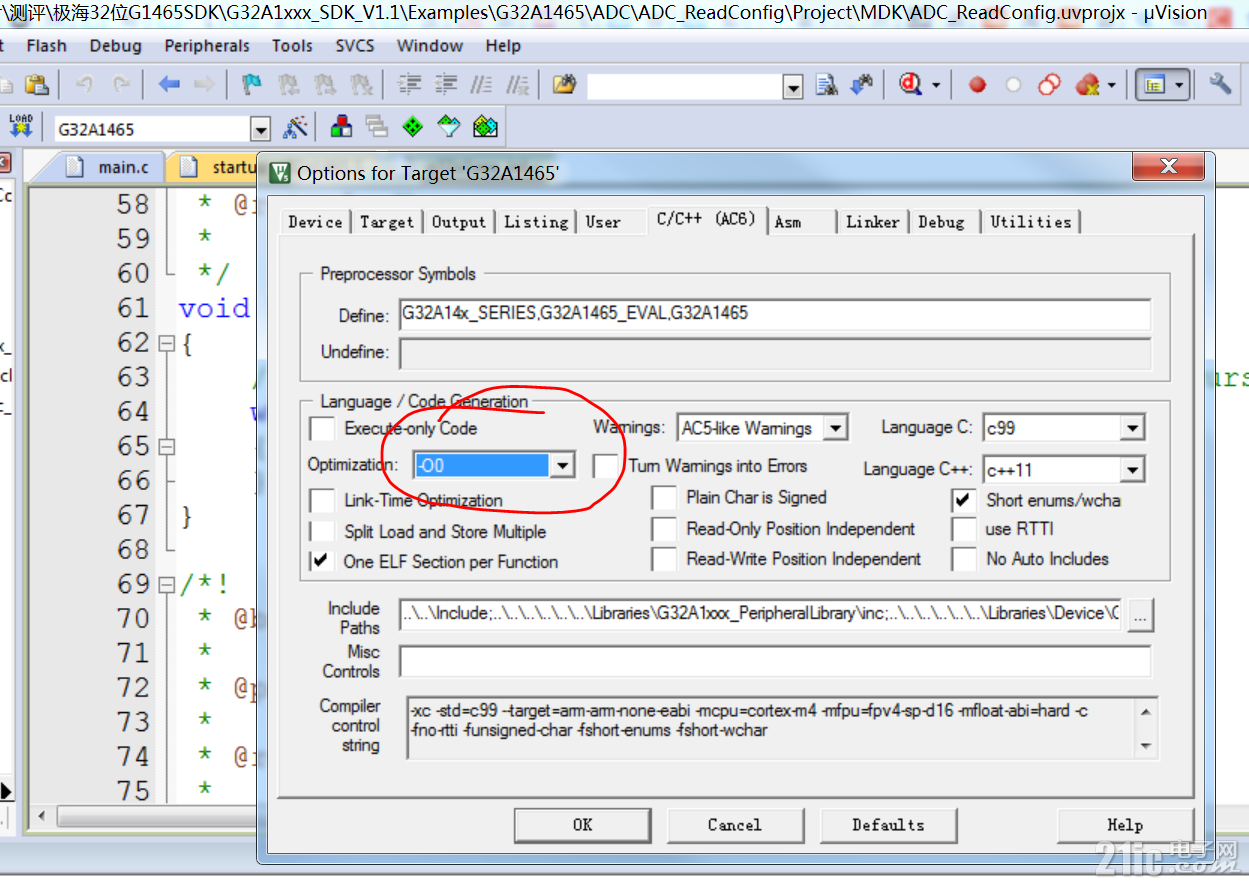Image resolution: width=1249 pixels, height=883 pixels.
Task: Click the Redo arrow icon
Action: [x=121, y=85]
